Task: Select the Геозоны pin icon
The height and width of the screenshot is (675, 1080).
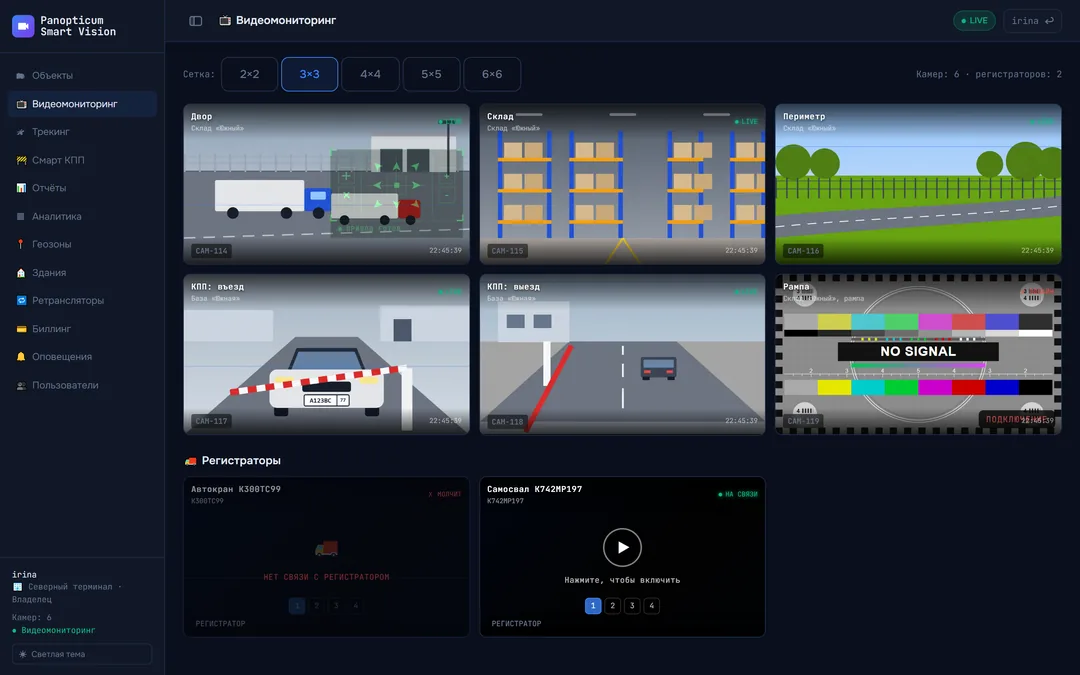Action: [x=21, y=244]
